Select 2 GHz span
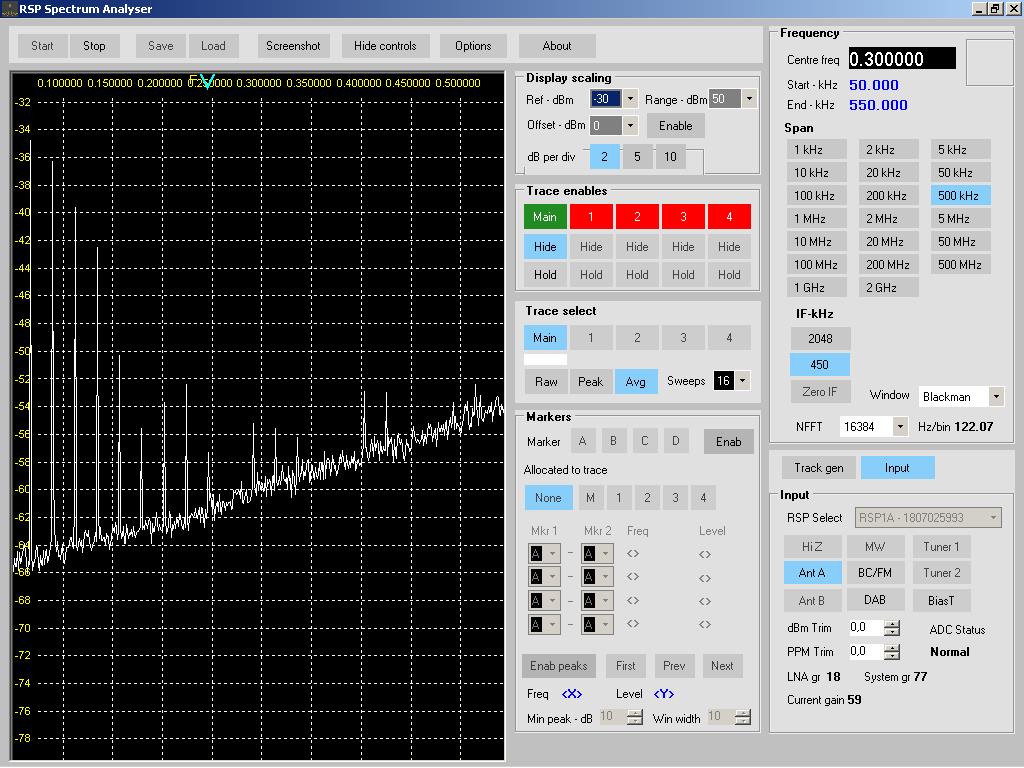The height and width of the screenshot is (768, 1024). [889, 287]
